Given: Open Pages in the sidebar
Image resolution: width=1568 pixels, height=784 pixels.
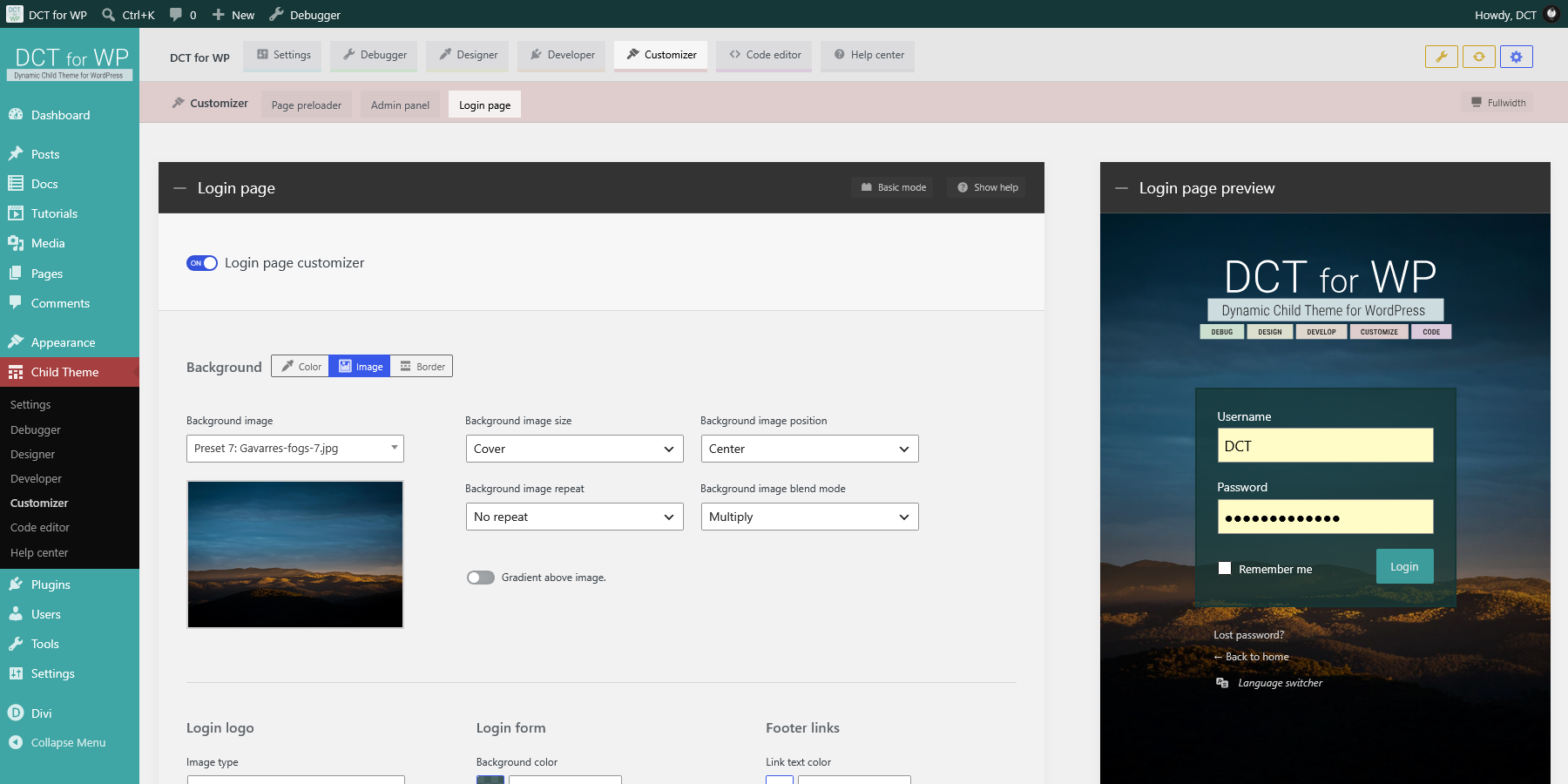Looking at the screenshot, I should [70, 274].
